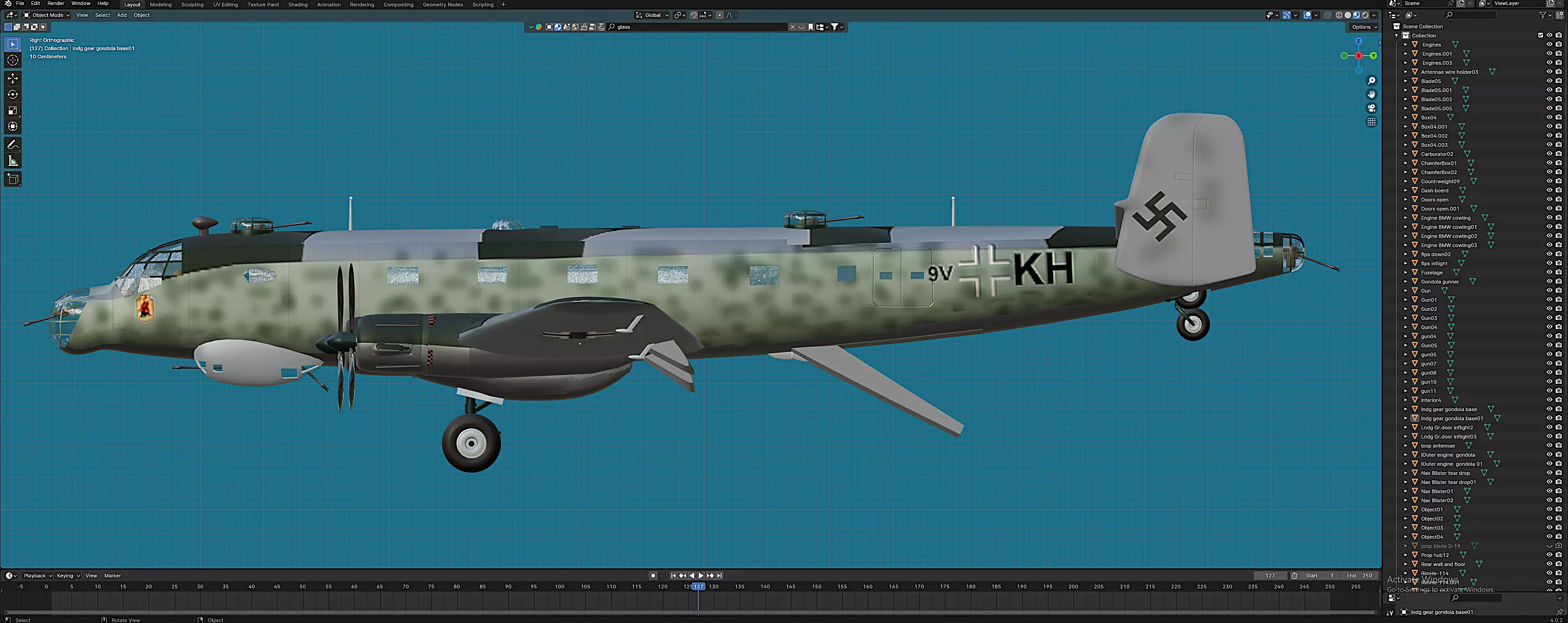The width and height of the screenshot is (1568, 623).
Task: Hide Fuselage object in viewport
Action: 1549,273
